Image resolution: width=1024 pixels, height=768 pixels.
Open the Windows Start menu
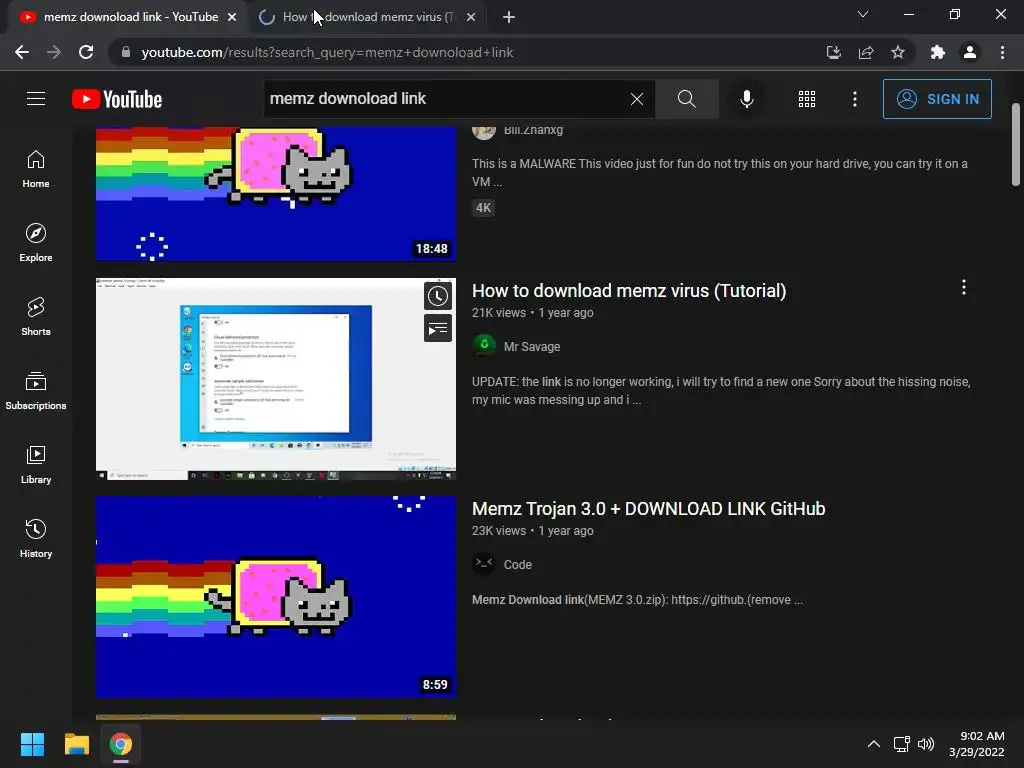[32, 744]
